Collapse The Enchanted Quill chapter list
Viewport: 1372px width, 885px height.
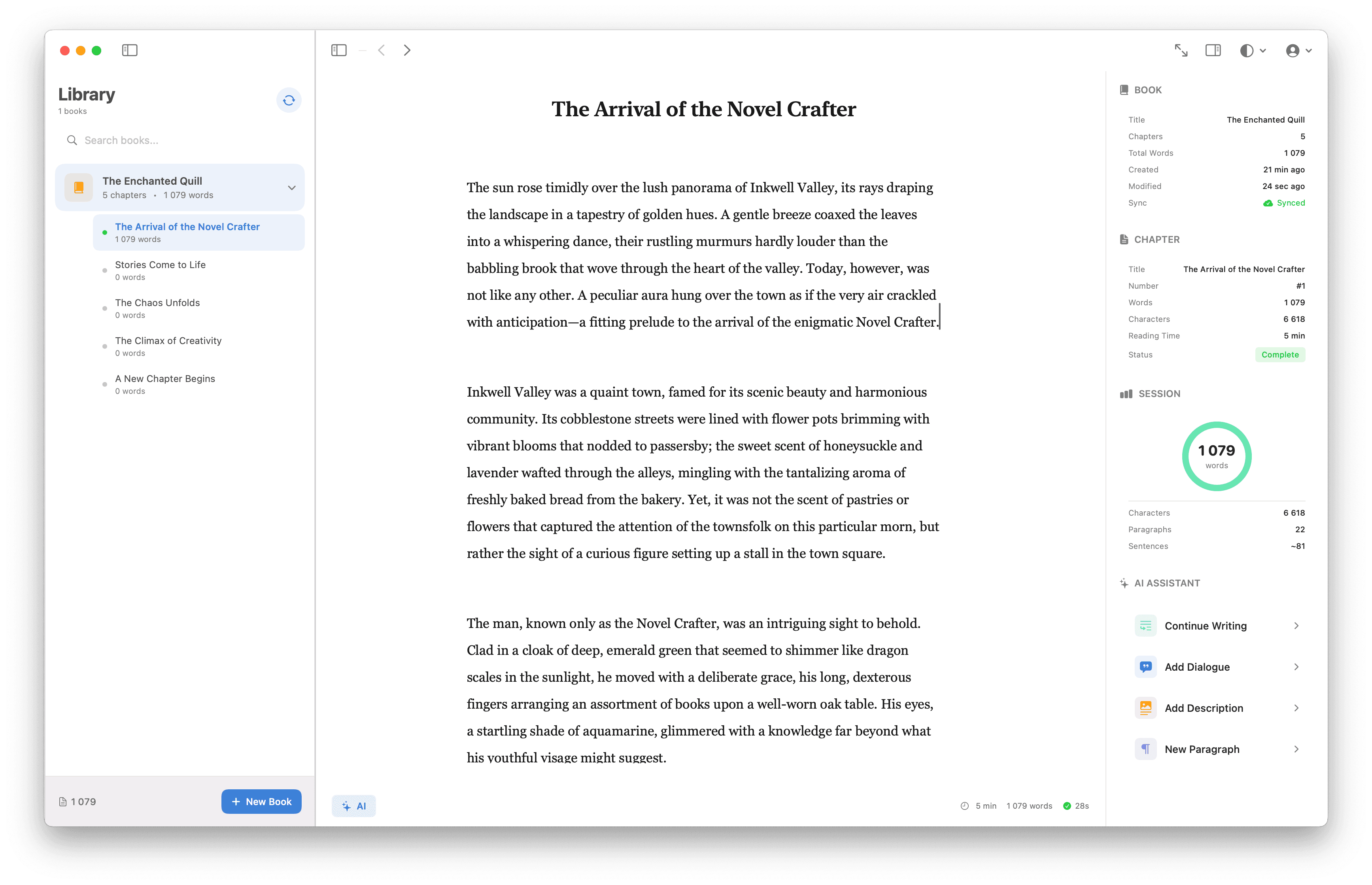(292, 187)
